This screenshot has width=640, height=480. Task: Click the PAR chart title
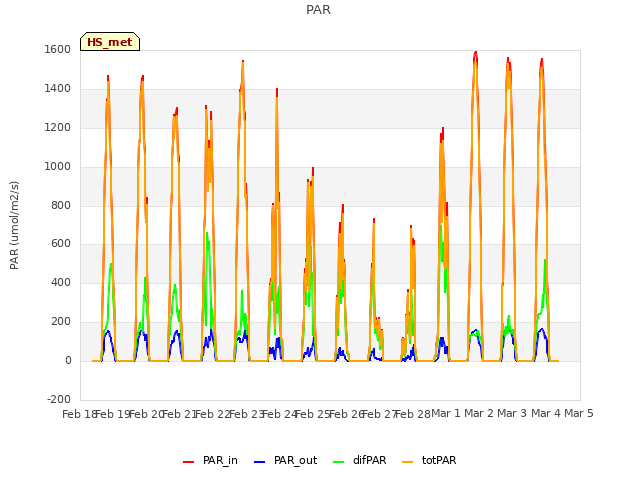pos(318,9)
